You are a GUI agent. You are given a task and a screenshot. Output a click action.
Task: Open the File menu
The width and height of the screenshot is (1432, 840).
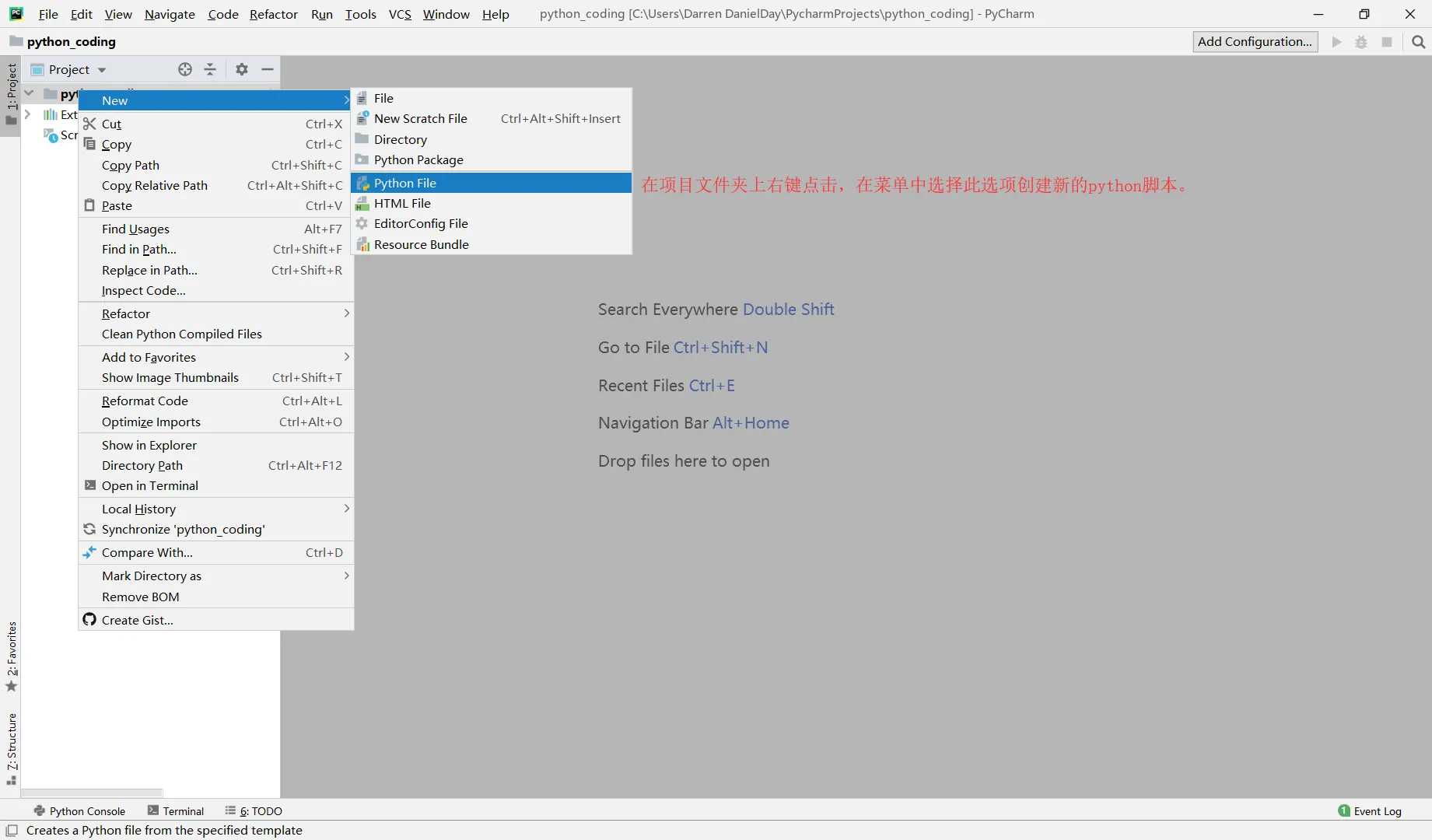click(48, 14)
